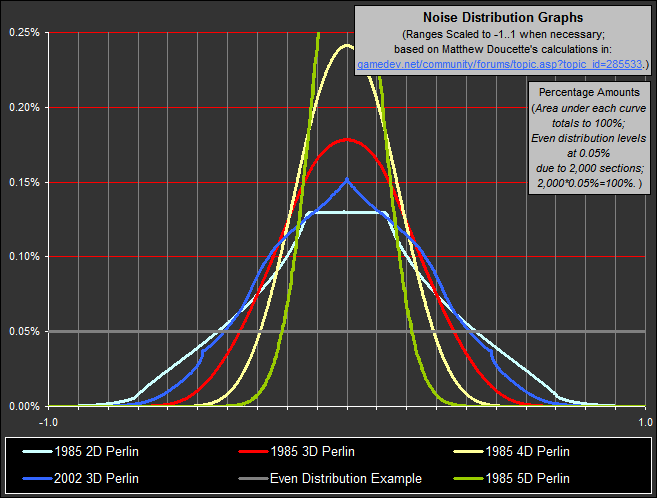Click the 2002 3D Perlin legend swatch
Viewport: 657px width, 498px height.
click(38, 478)
